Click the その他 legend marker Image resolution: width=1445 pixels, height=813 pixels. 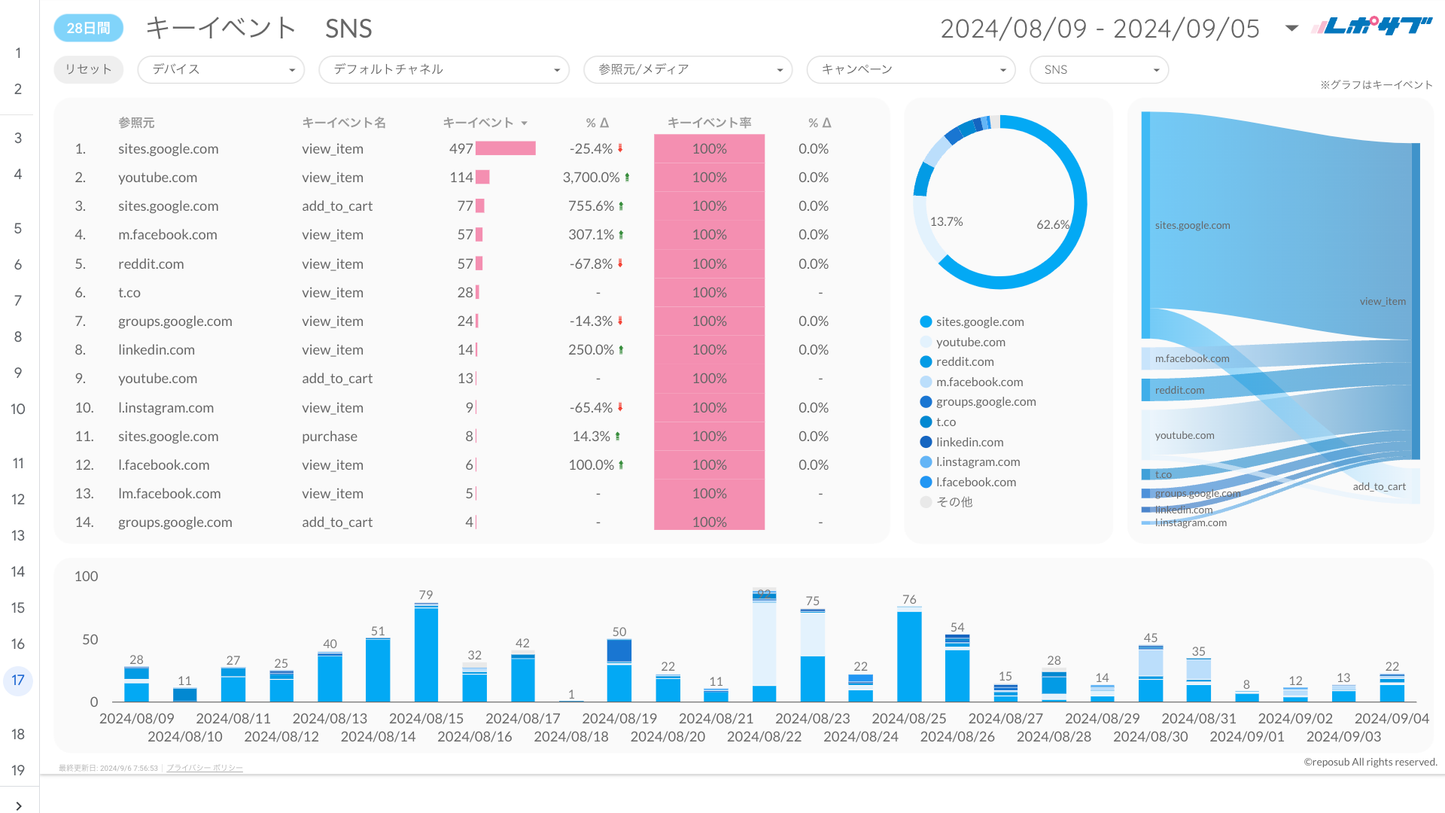[925, 502]
